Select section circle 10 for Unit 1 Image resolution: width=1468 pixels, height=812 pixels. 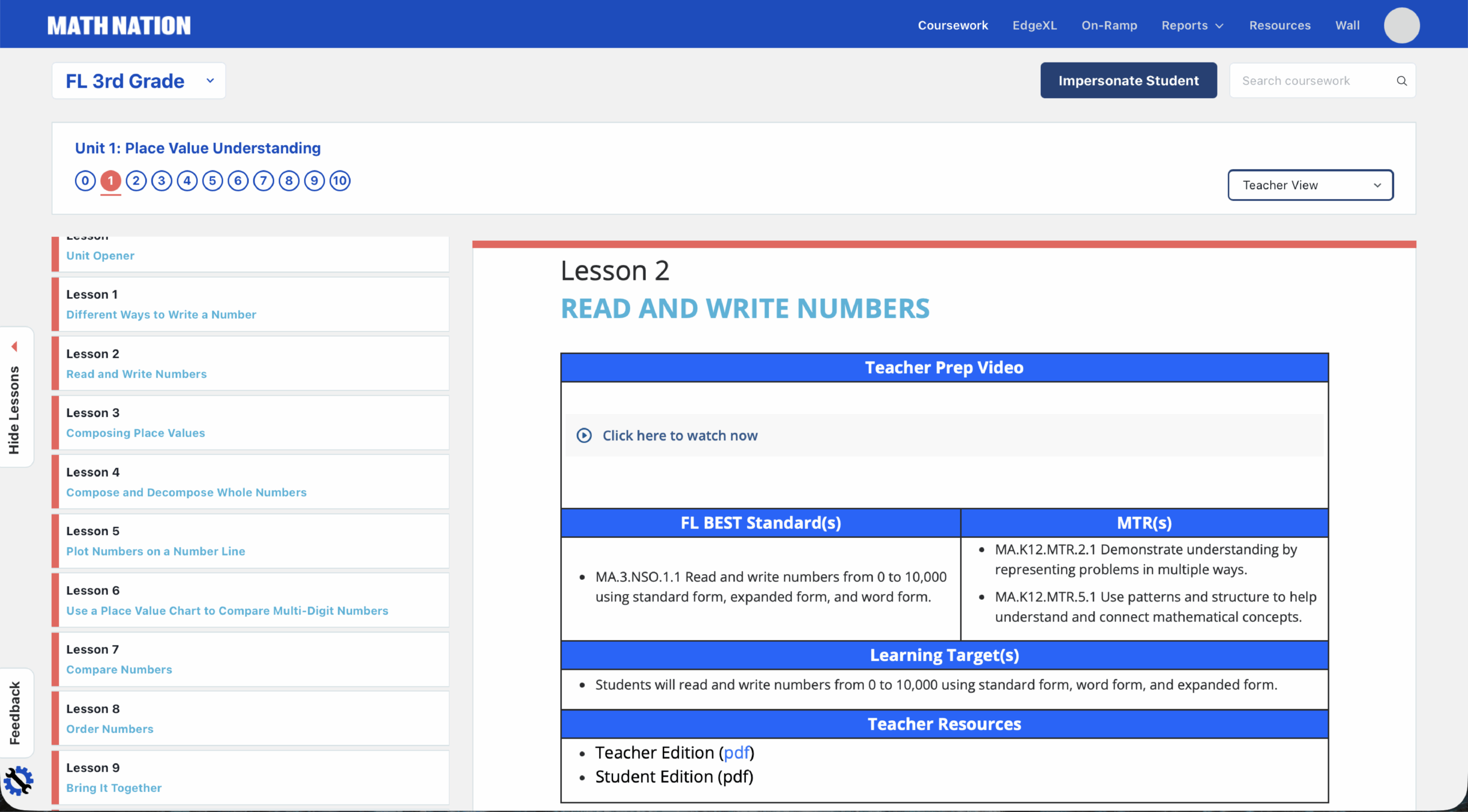(339, 181)
